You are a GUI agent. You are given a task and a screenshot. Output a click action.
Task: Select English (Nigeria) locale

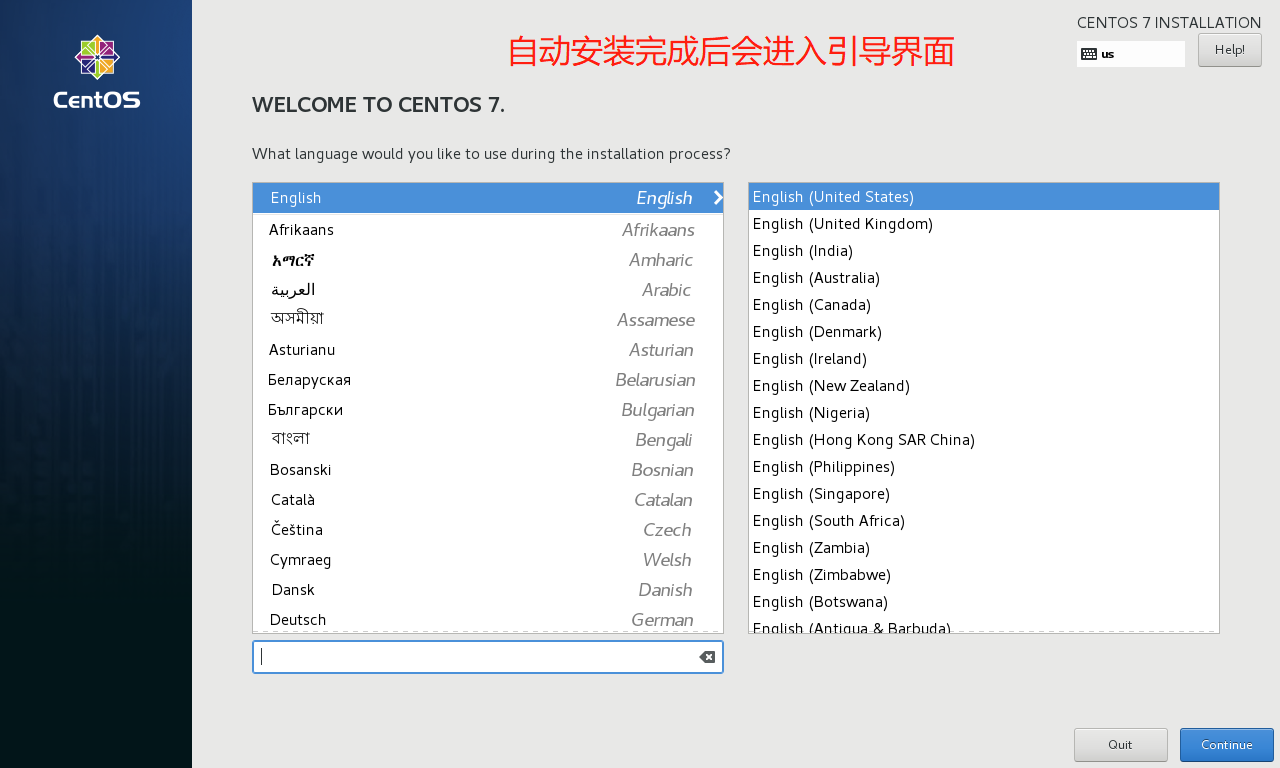(x=984, y=413)
